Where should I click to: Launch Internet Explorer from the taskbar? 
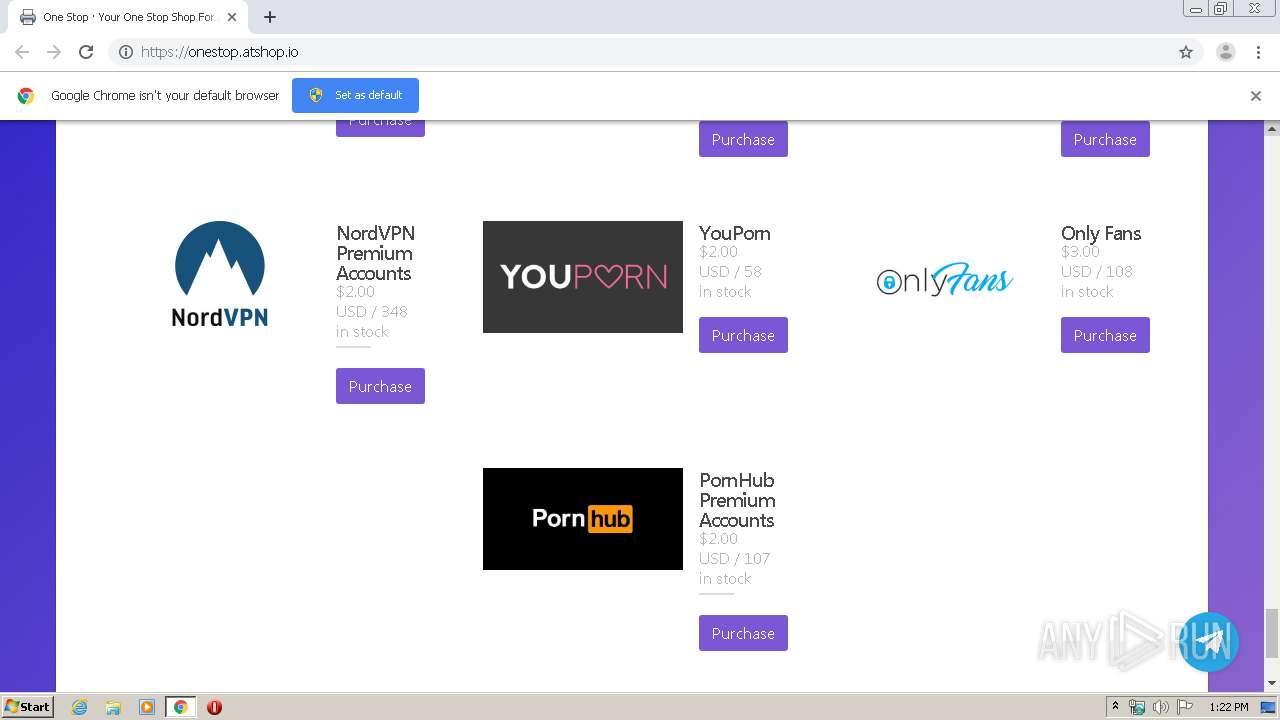pos(79,707)
